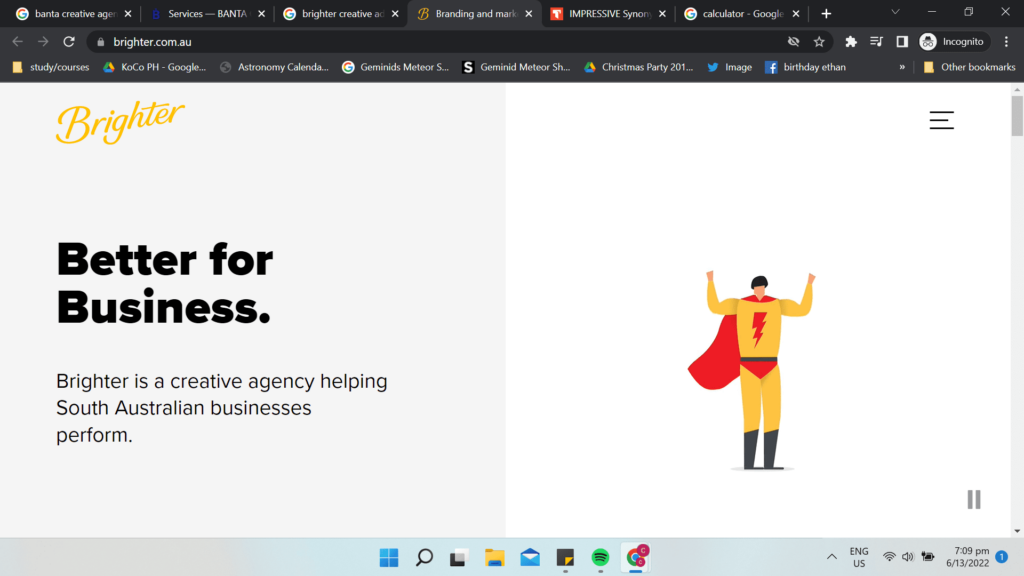Viewport: 1024px width, 576px height.
Task: Open Spotify from taskbar
Action: click(600, 557)
